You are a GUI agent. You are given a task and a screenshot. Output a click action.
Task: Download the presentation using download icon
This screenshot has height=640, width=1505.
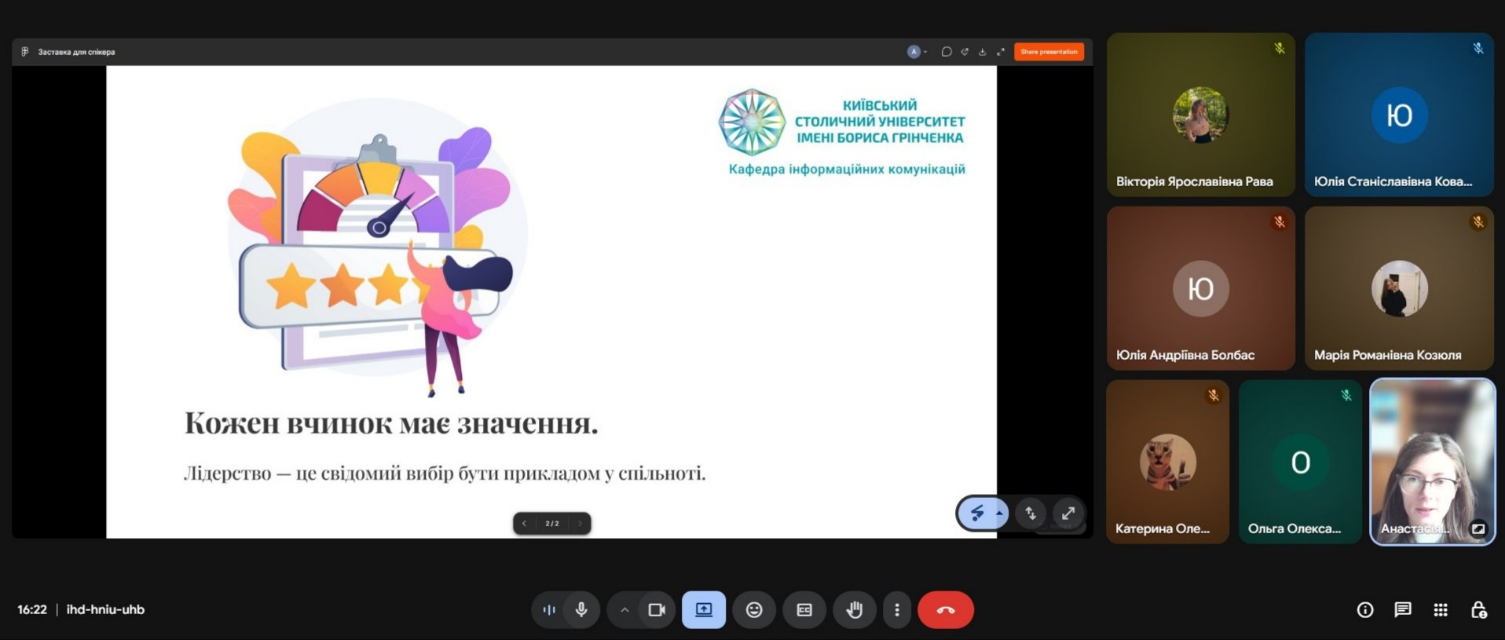pyautogui.click(x=982, y=52)
